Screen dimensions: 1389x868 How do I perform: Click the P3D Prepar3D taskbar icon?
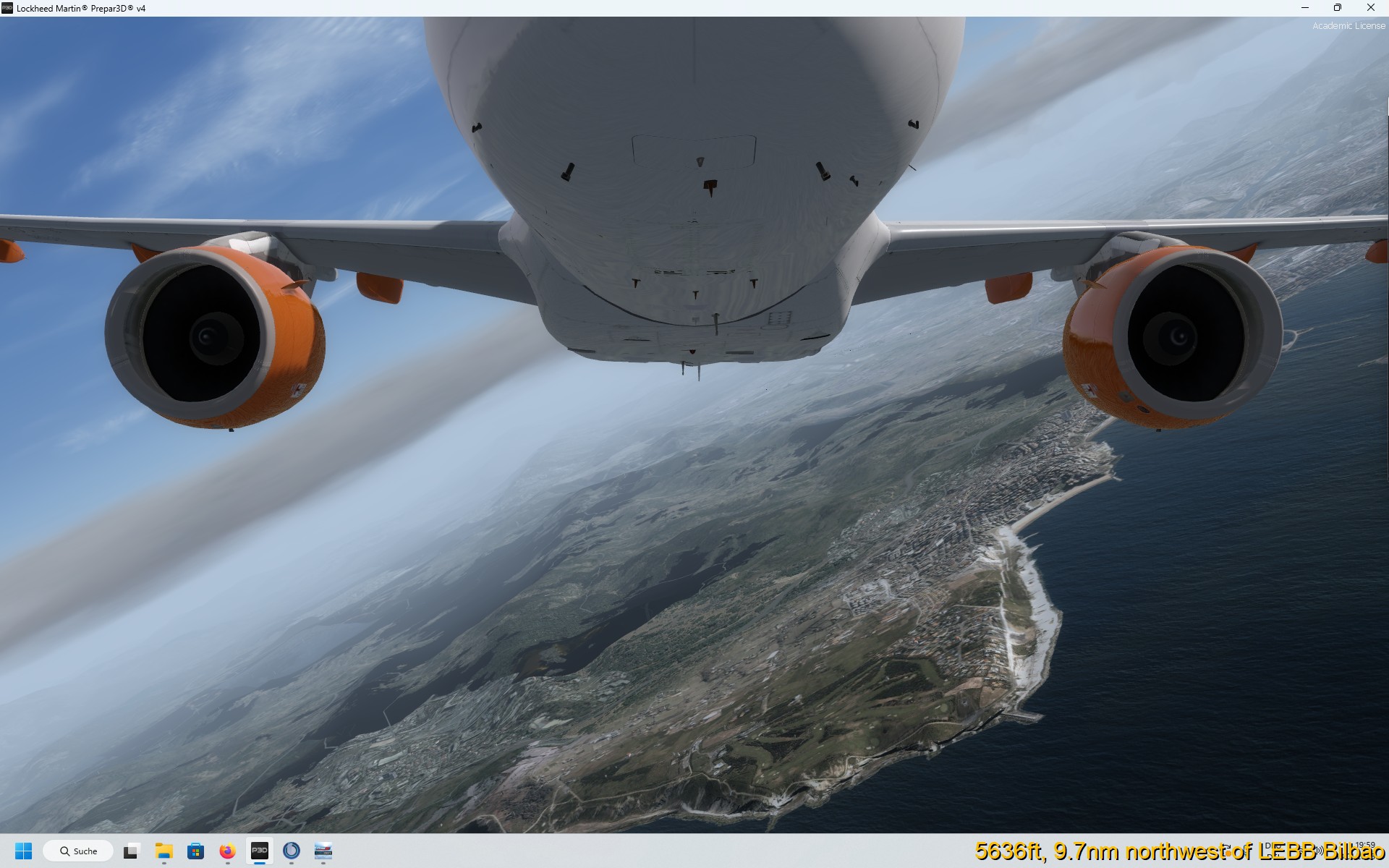(x=259, y=851)
